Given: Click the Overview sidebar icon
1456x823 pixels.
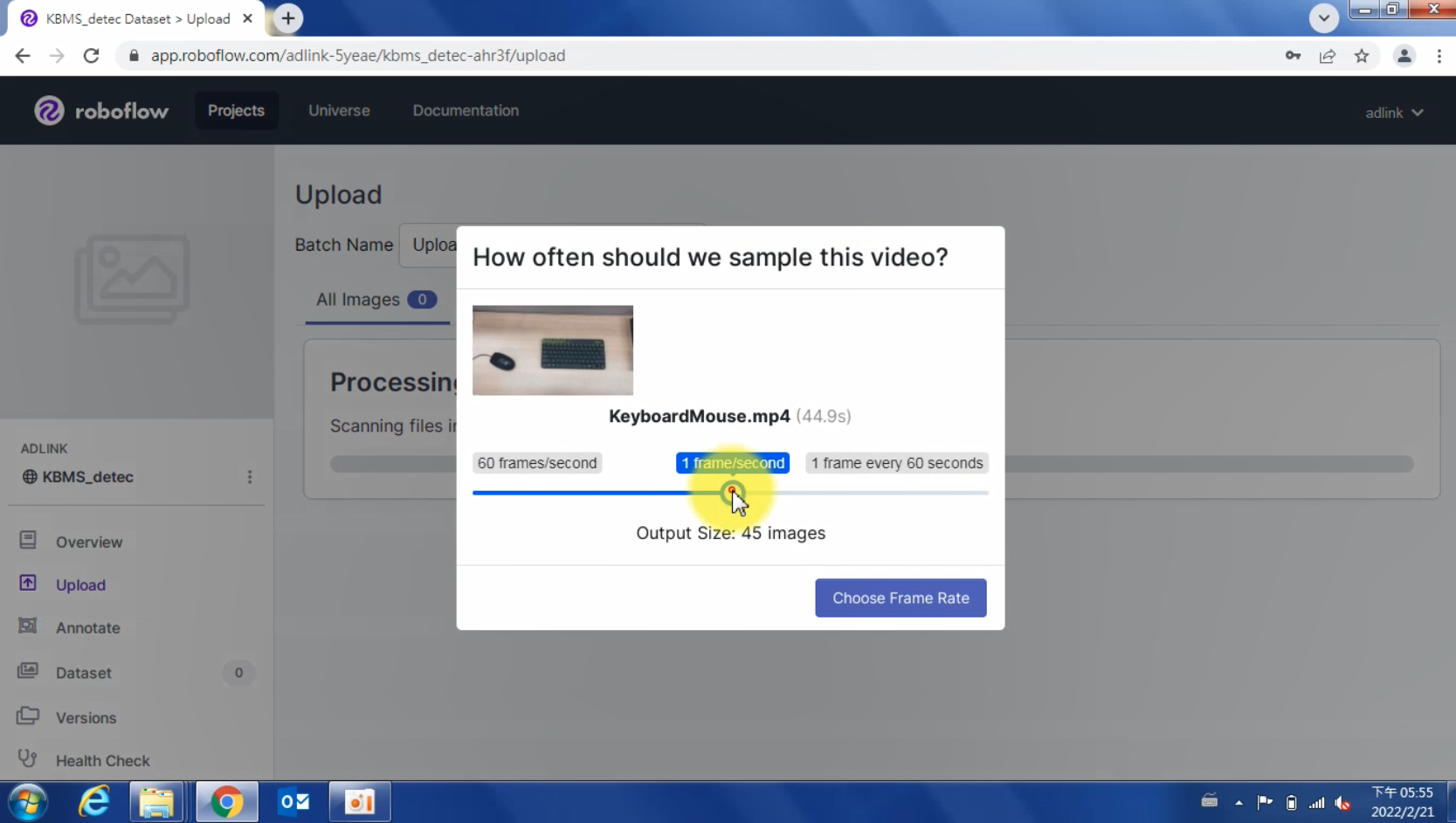Looking at the screenshot, I should (x=28, y=541).
